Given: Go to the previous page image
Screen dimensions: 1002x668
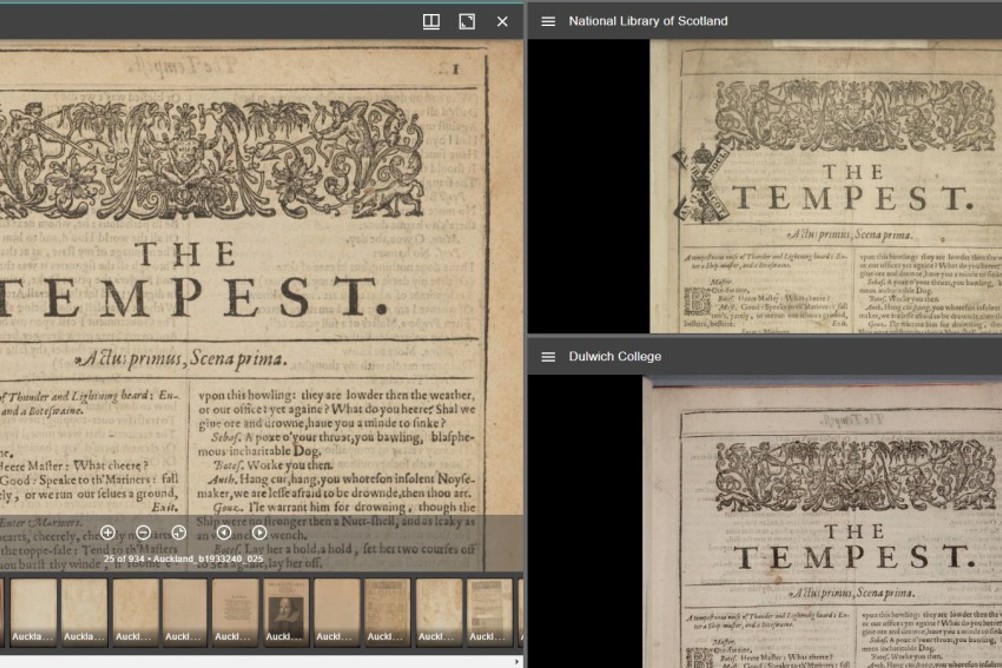Looking at the screenshot, I should (224, 532).
